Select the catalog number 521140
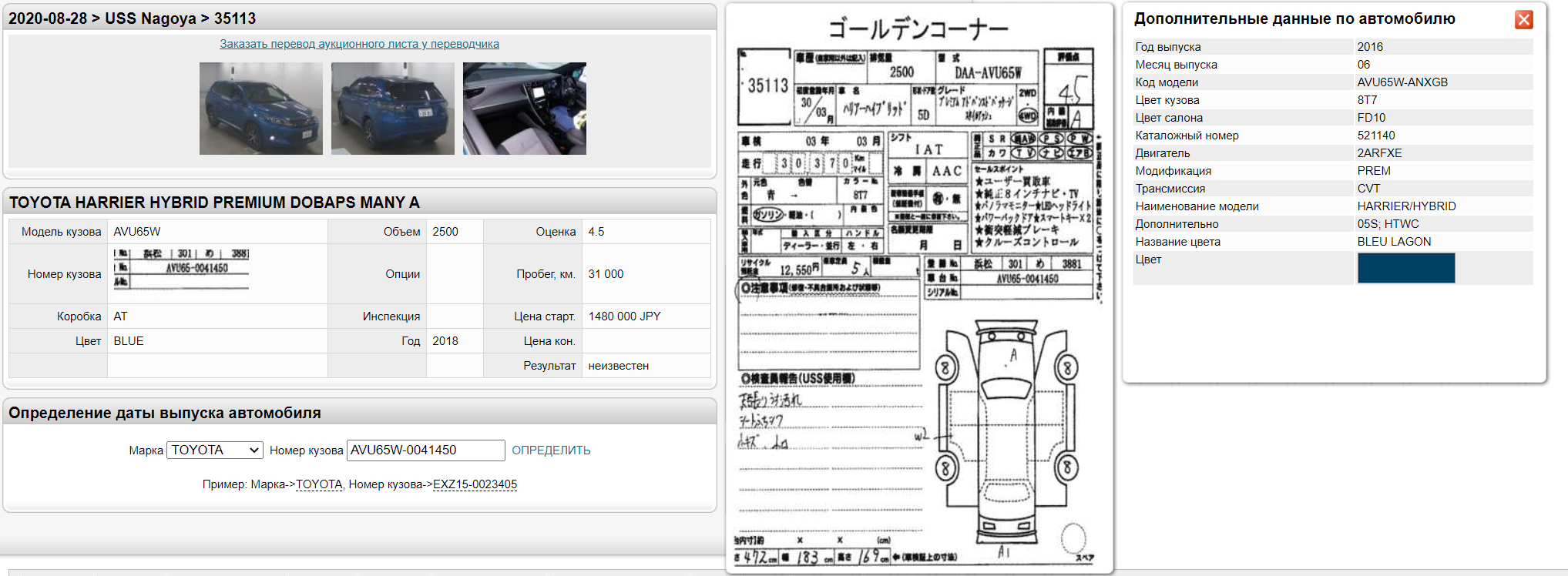 [1375, 136]
